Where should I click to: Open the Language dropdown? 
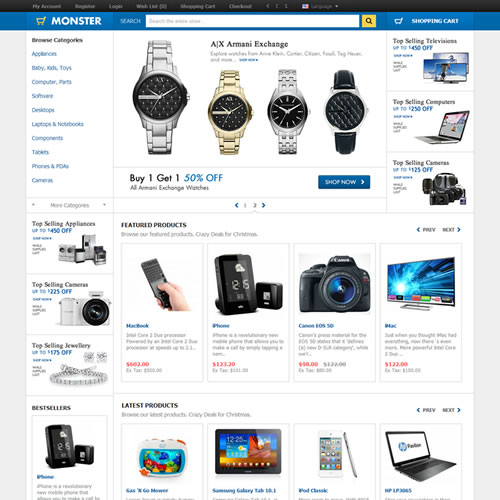pyautogui.click(x=320, y=6)
